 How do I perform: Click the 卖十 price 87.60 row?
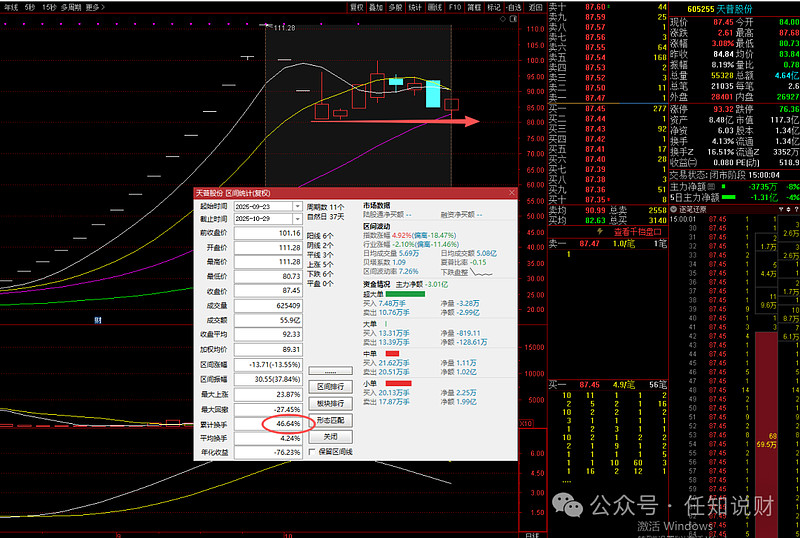[x=608, y=7]
